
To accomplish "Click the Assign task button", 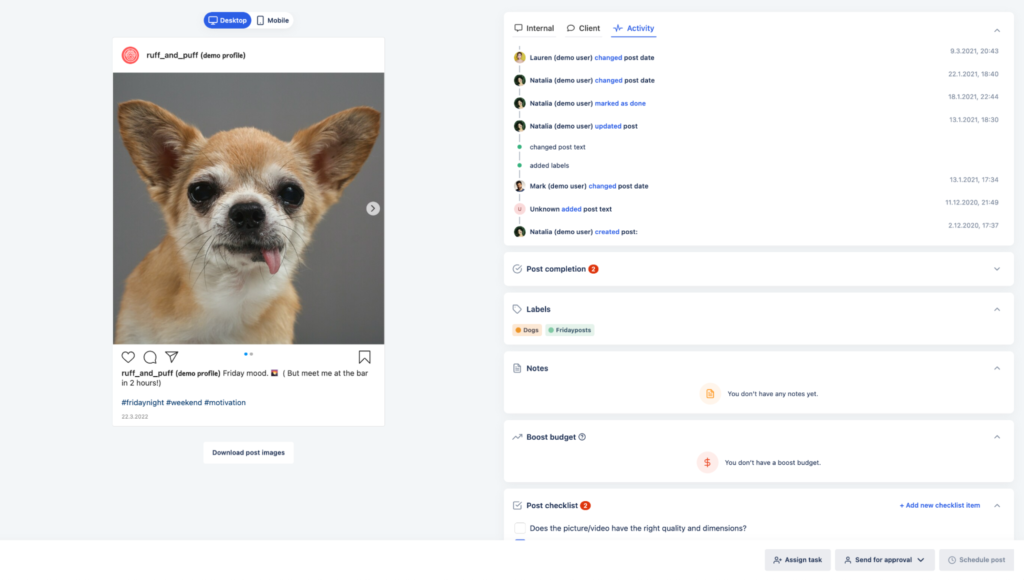I will pyautogui.click(x=797, y=560).
